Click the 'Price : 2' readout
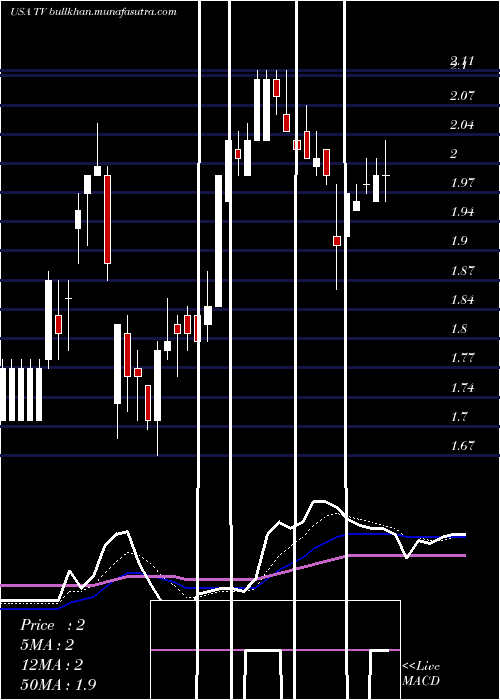500x700 pixels. [x=52, y=625]
